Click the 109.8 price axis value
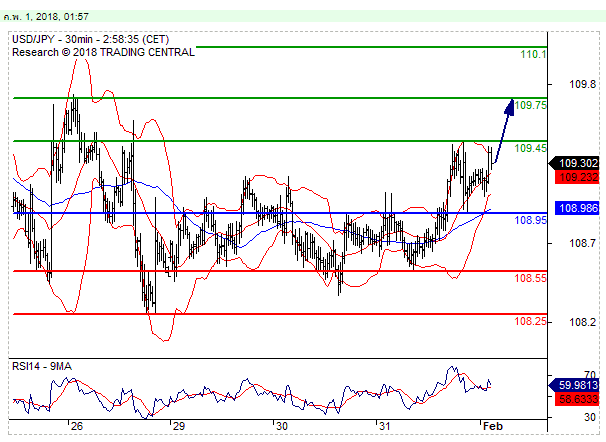Viewport: 606px width, 442px height. (x=582, y=84)
